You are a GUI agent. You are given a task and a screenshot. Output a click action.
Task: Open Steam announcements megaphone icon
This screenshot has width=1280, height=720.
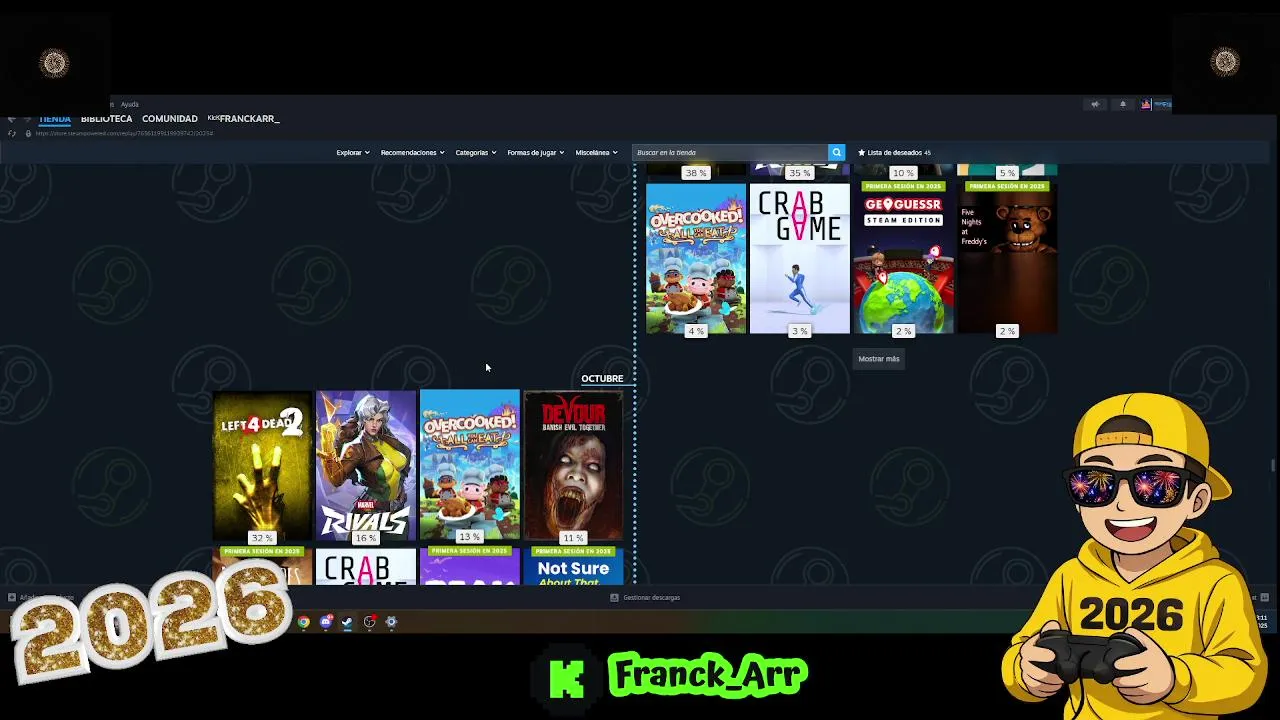click(1095, 104)
